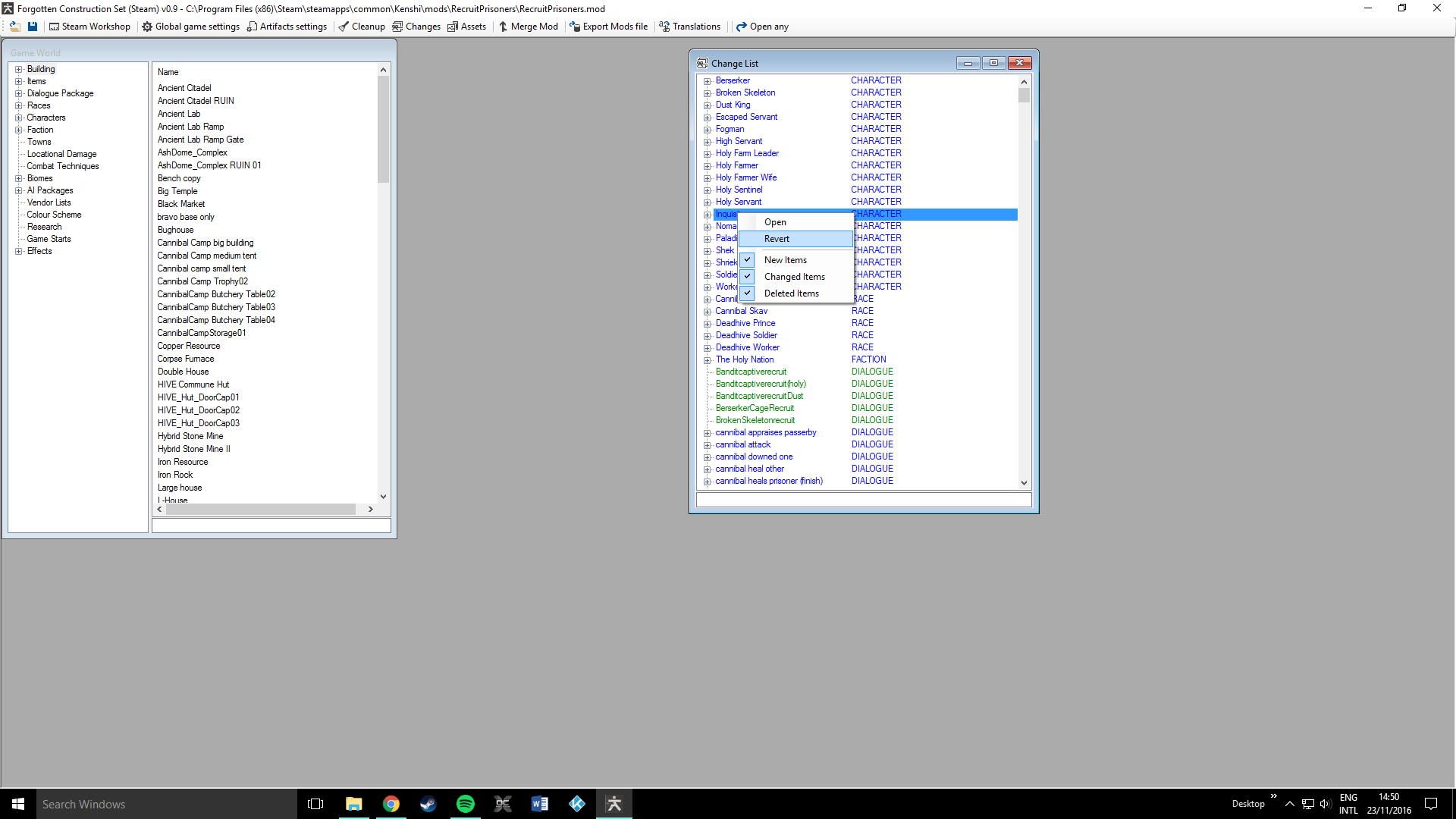Expand The Holy Nation faction entry
Image resolution: width=1456 pixels, height=819 pixels.
[707, 360]
